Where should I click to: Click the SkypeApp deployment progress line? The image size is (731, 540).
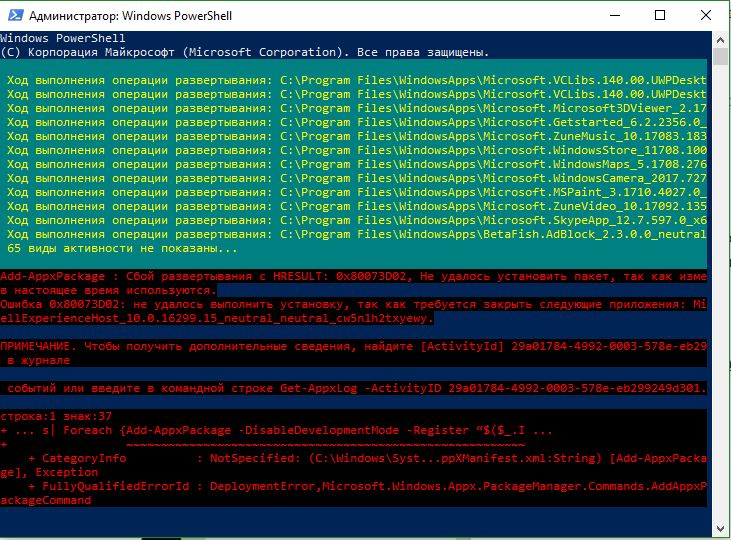coord(357,220)
